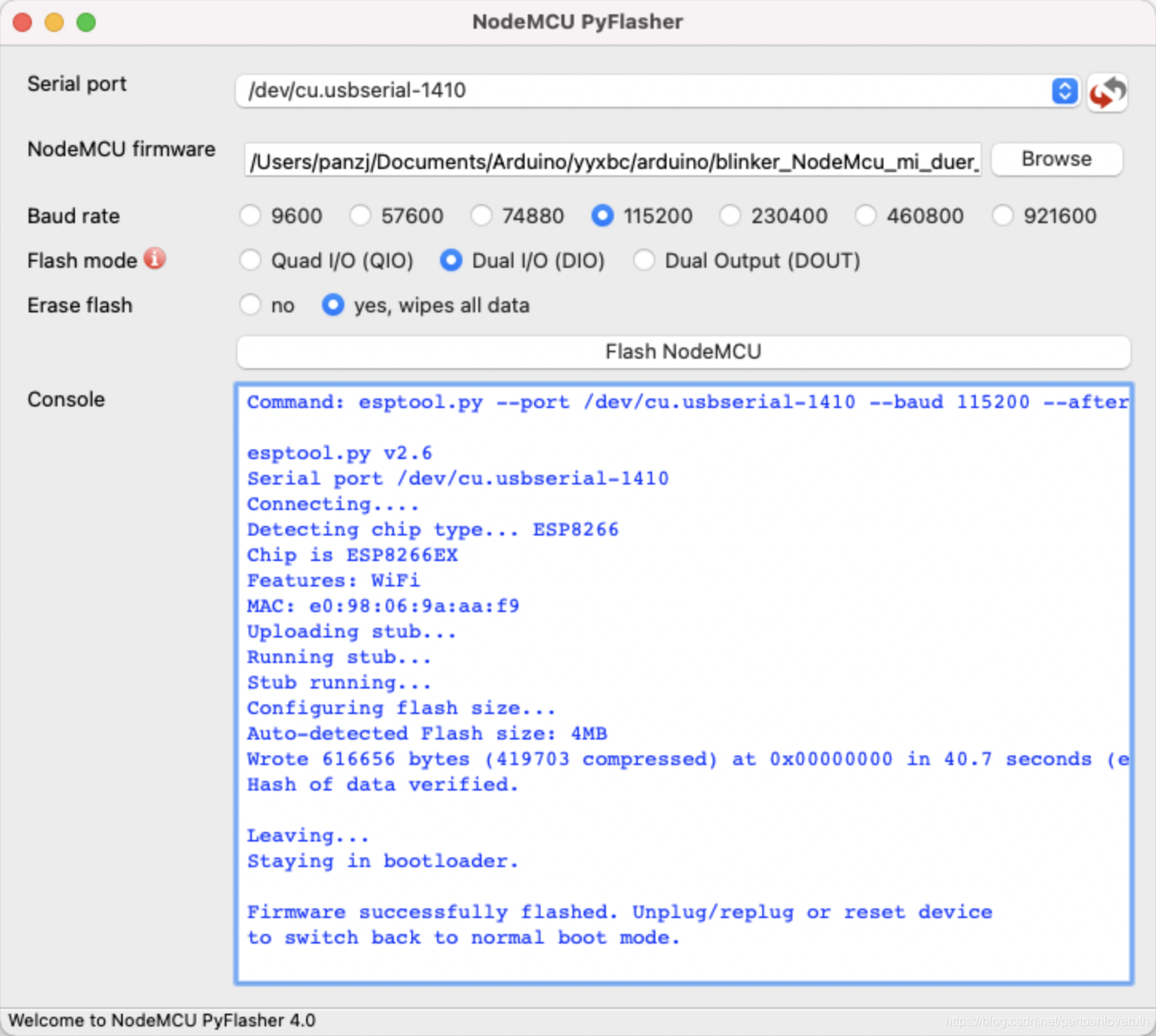Click the 'MAC: e0:98:06:9a:aa:f9' console line

coord(383,606)
